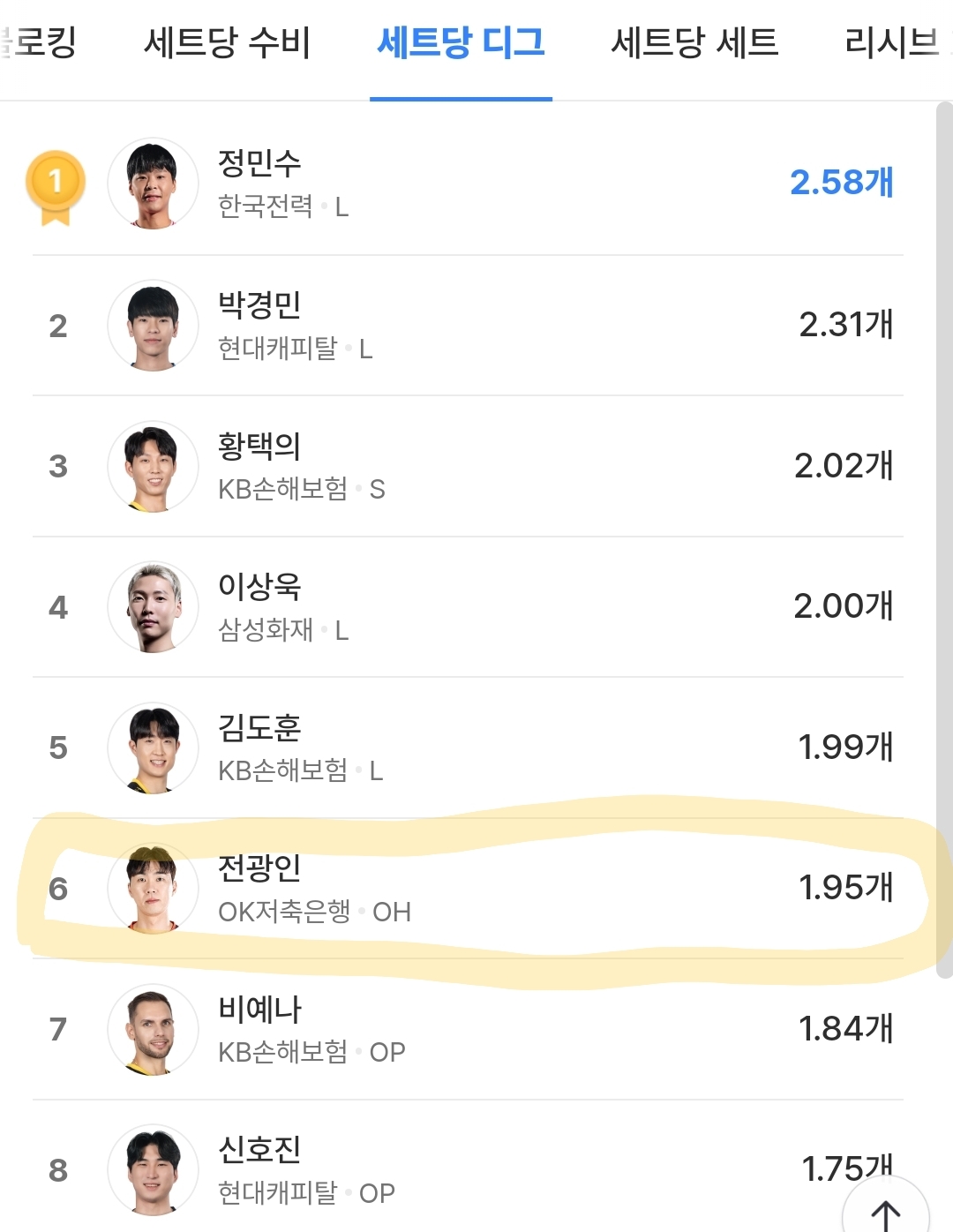Image resolution: width=953 pixels, height=1232 pixels.
Task: Click player name 비예나
Action: coord(259,1009)
